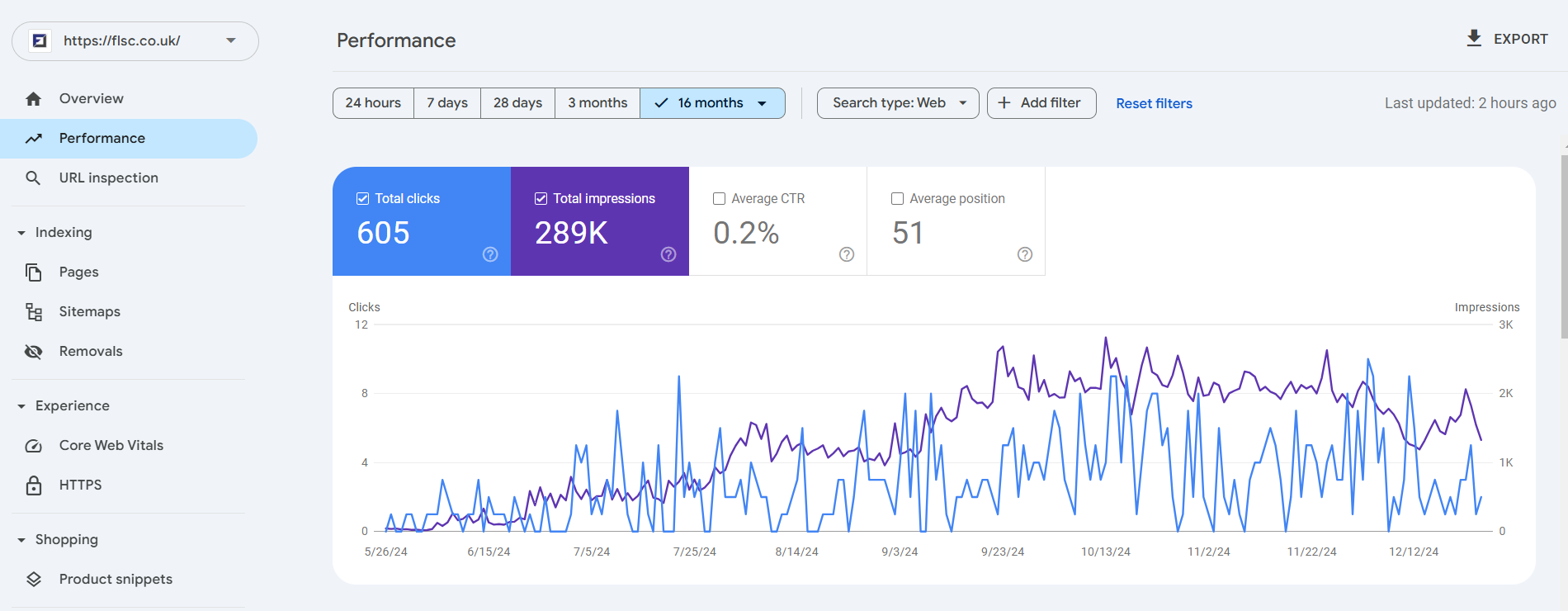Click the HTTPS padlock icon
This screenshot has height=611, width=1568.
click(33, 485)
